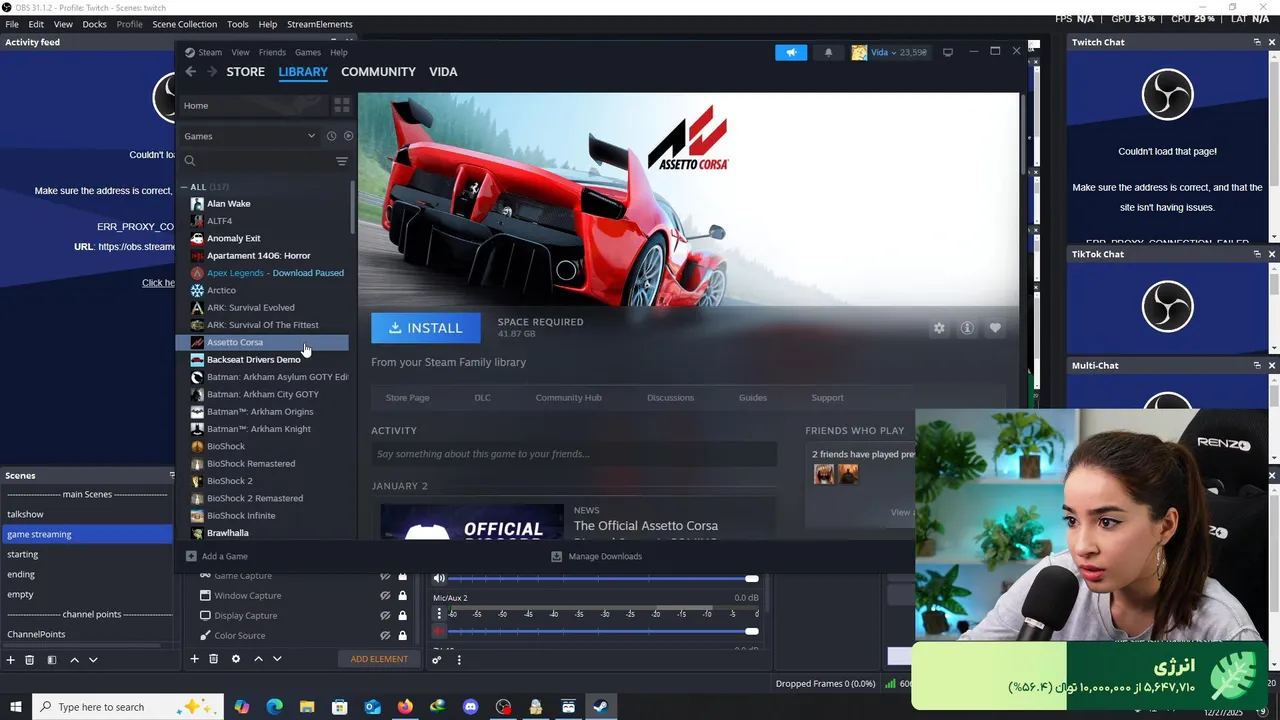The width and height of the screenshot is (1280, 720).
Task: Unmute the Mic/Aux 2 muted speaker icon
Action: coord(439,631)
